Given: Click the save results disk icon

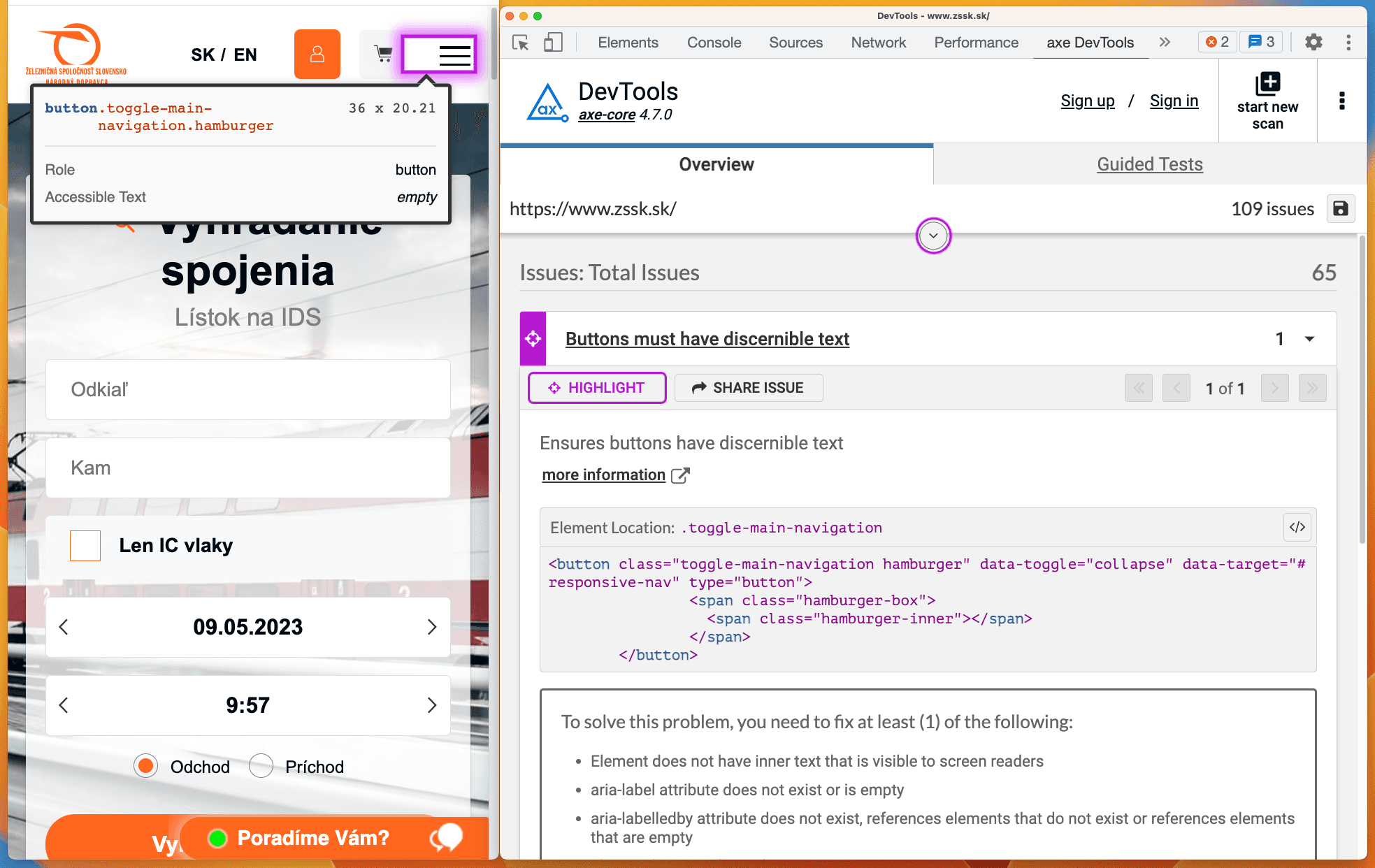Looking at the screenshot, I should (1340, 209).
